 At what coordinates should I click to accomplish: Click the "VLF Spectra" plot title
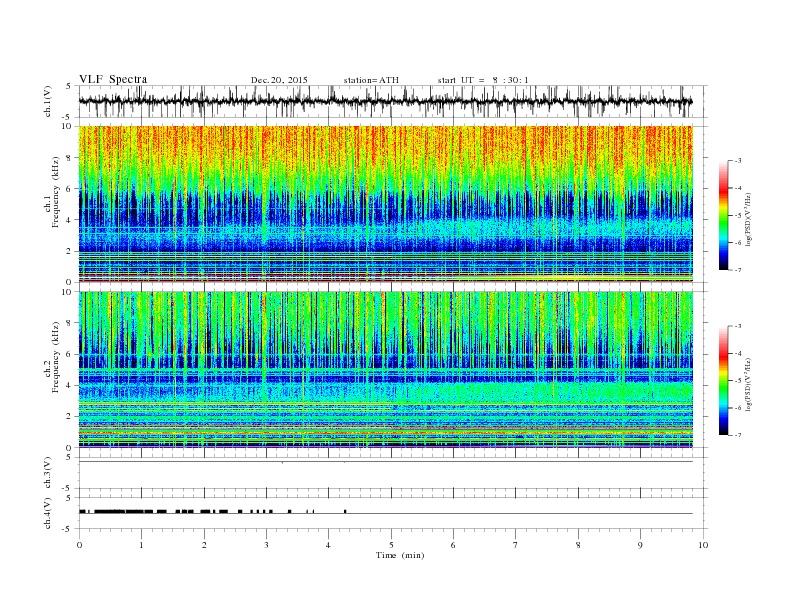click(x=113, y=79)
